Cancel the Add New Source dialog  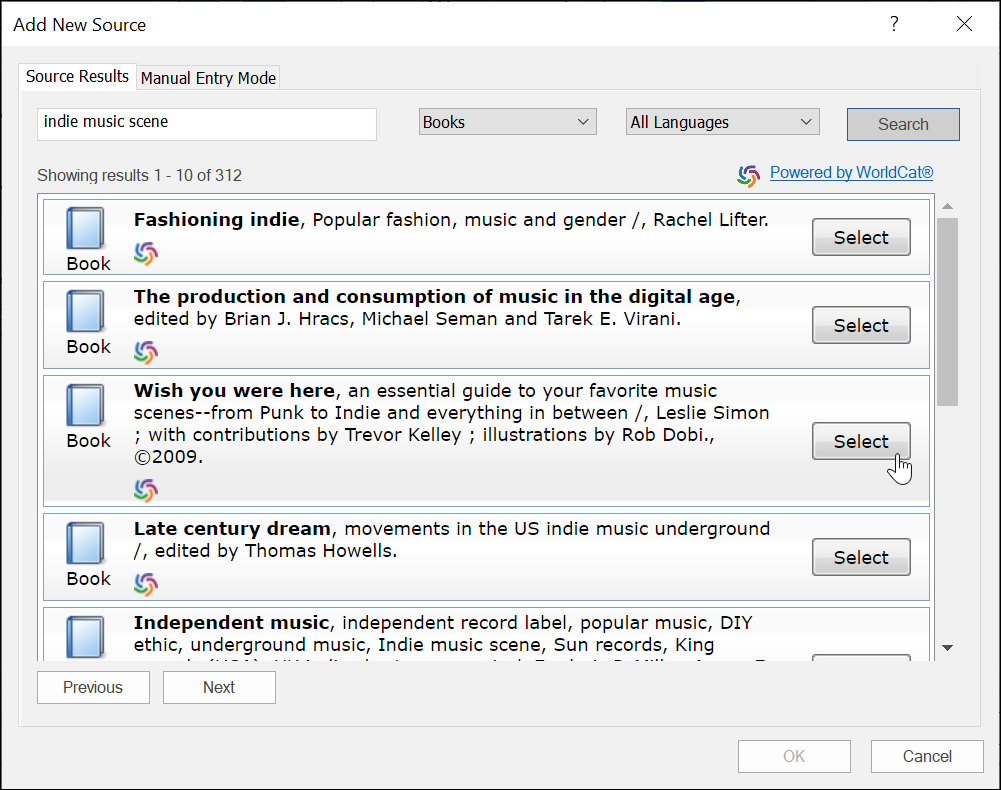tap(926, 756)
